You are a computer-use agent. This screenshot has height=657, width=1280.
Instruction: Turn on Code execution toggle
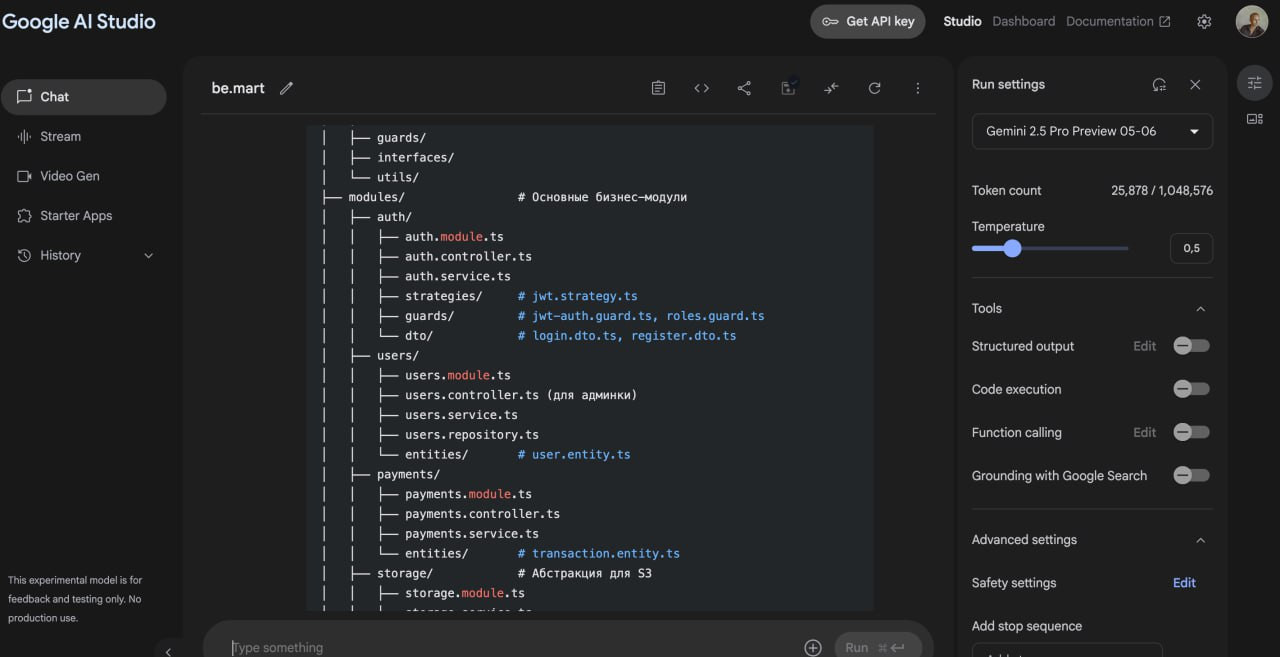coord(1190,389)
